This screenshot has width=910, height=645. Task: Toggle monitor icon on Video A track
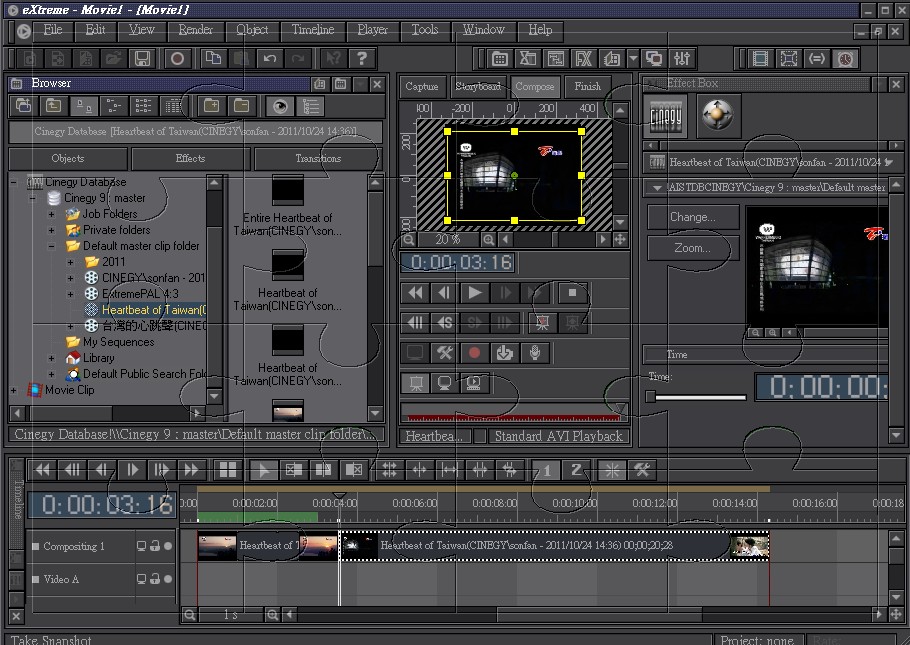pyautogui.click(x=141, y=579)
